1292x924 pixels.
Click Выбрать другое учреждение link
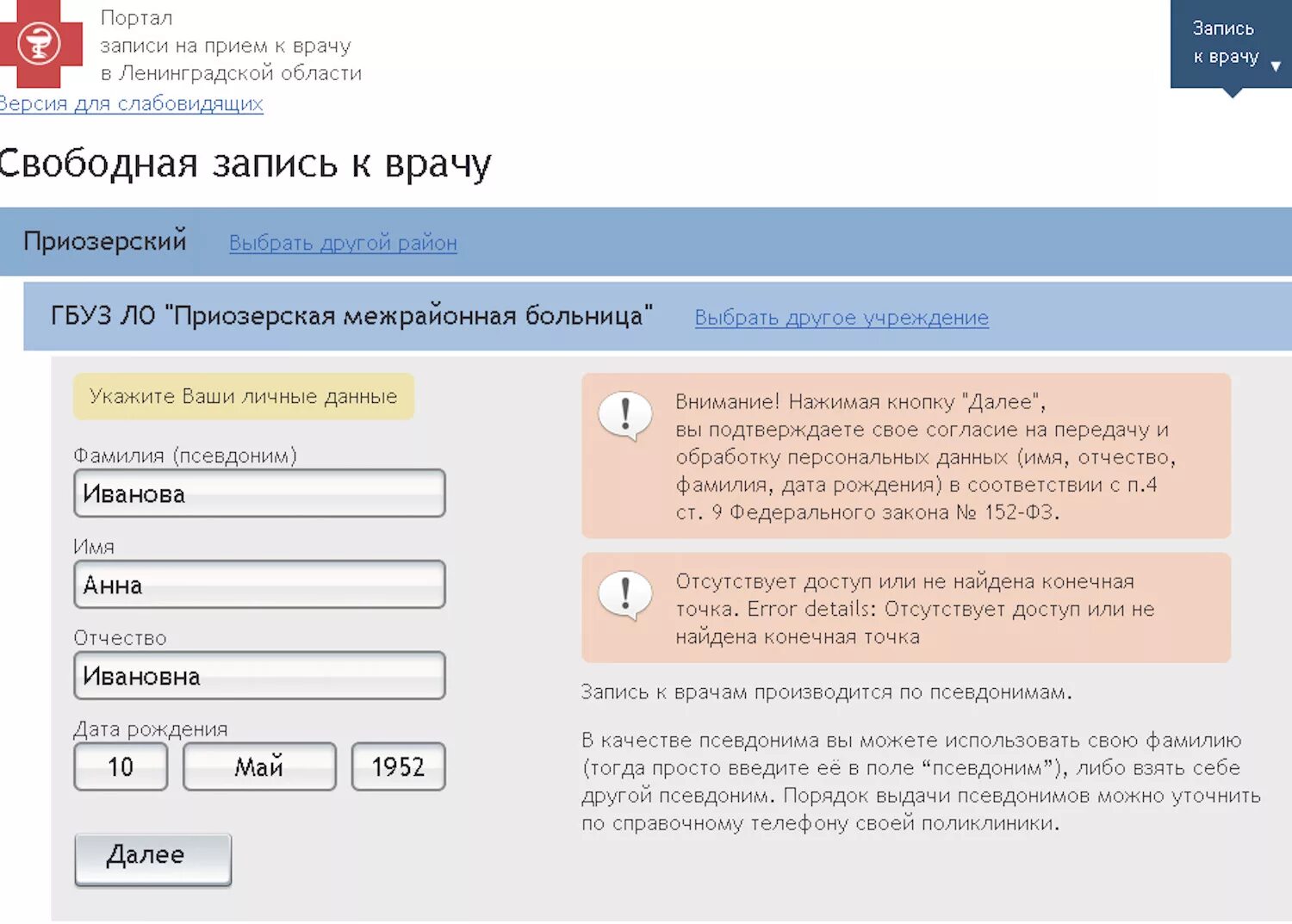tap(842, 318)
